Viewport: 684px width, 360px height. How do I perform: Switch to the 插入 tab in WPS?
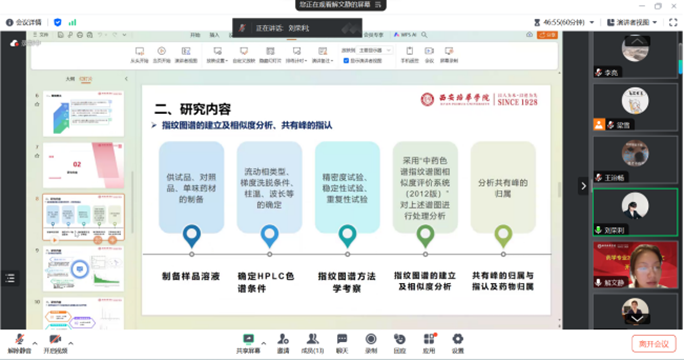click(214, 35)
